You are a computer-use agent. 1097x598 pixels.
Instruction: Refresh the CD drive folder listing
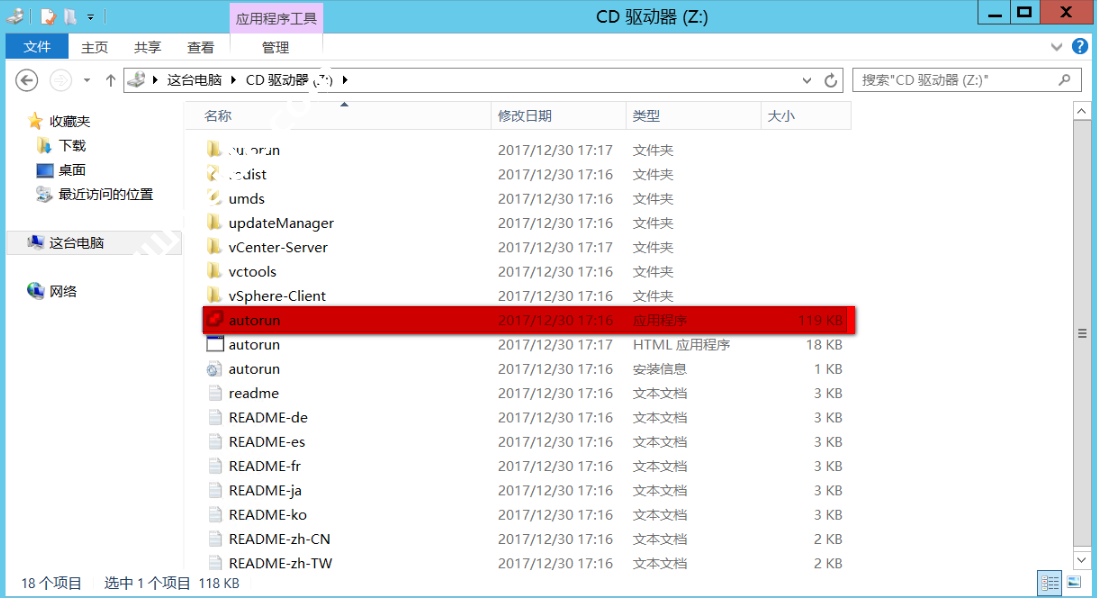[x=830, y=80]
